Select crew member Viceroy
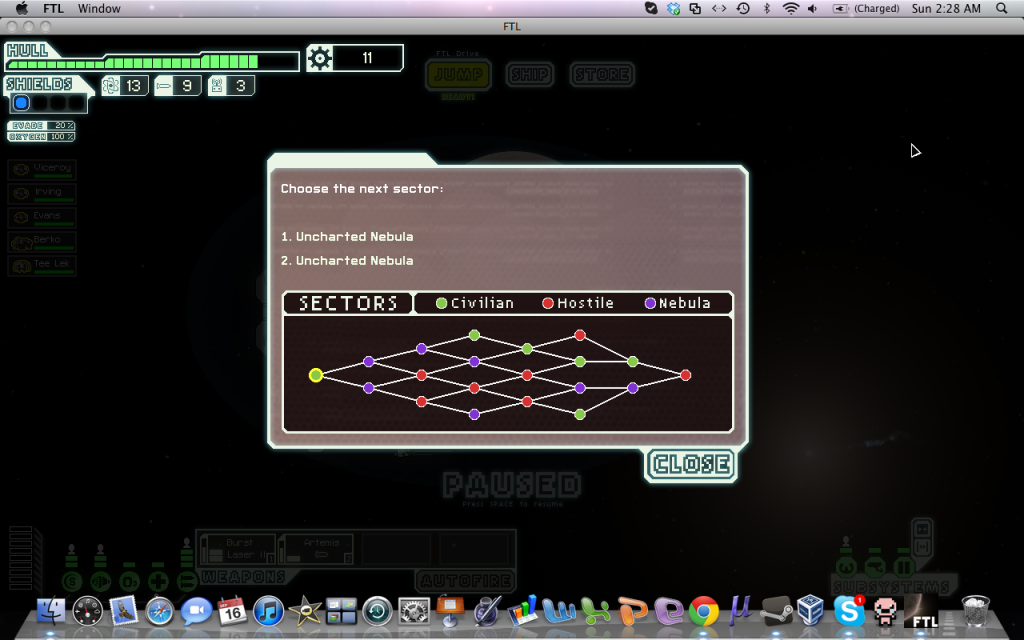The width and height of the screenshot is (1024, 640). [x=42, y=169]
